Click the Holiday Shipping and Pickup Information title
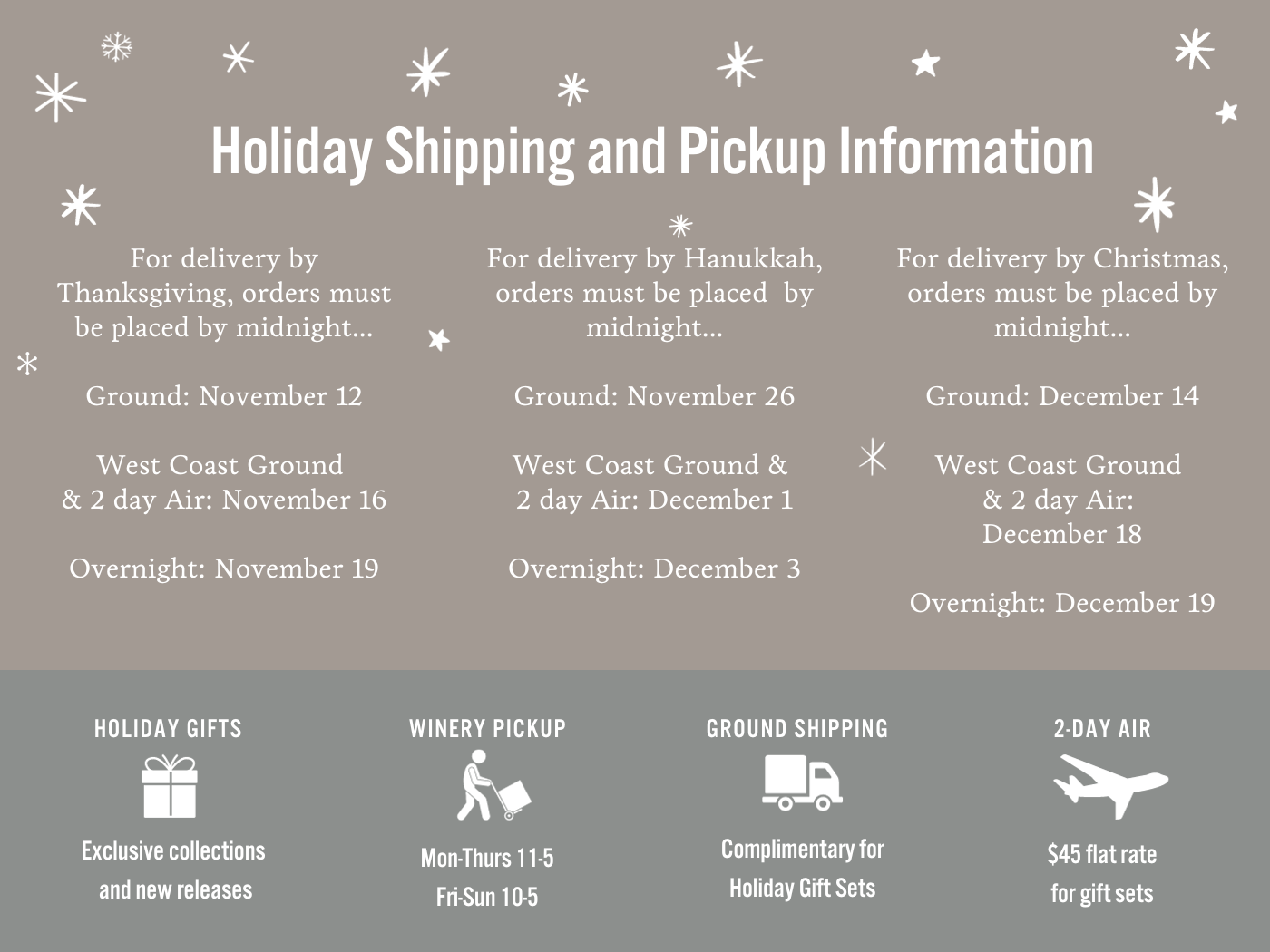Screen dimensions: 1270x952 tap(652, 151)
